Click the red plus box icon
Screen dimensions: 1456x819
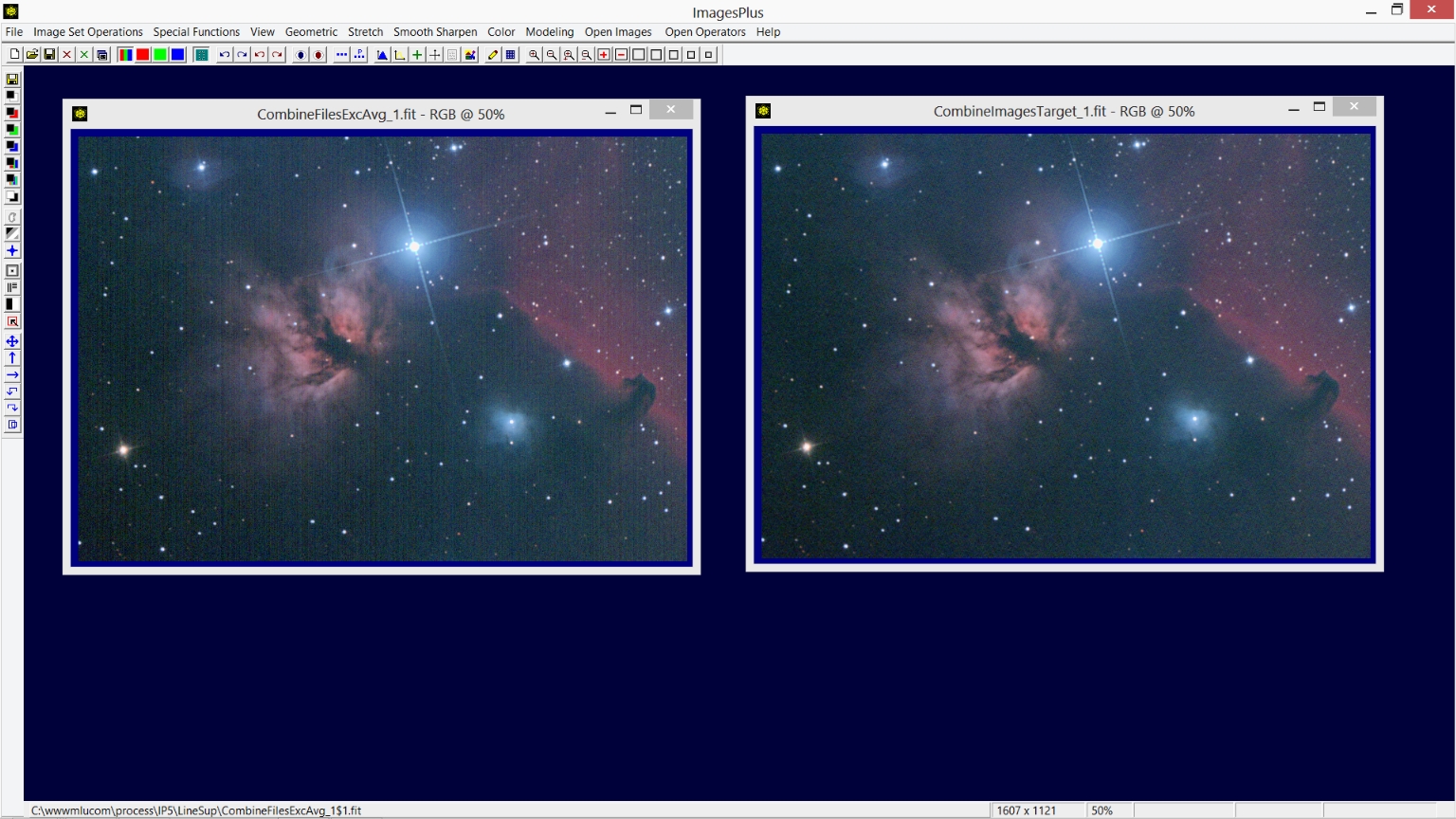[x=603, y=55]
